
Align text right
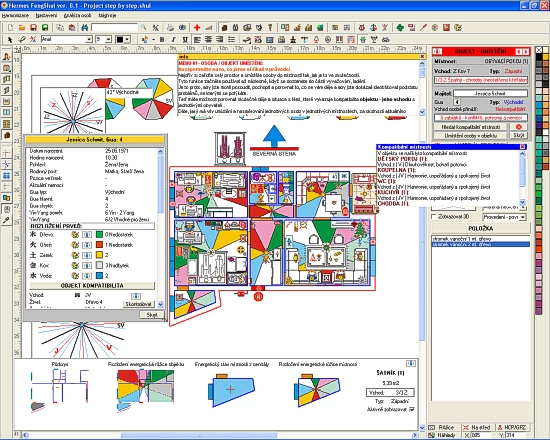point(220,39)
